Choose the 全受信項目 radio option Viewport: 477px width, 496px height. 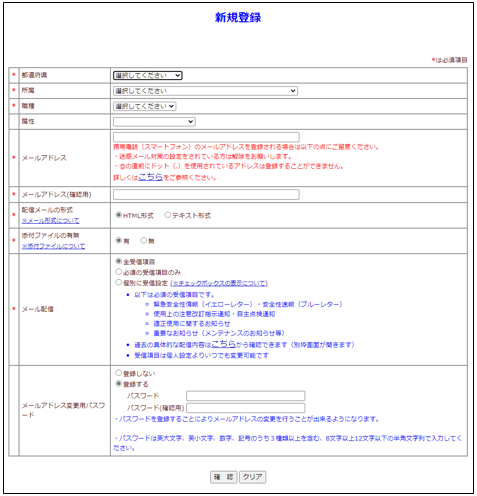[x=118, y=261]
